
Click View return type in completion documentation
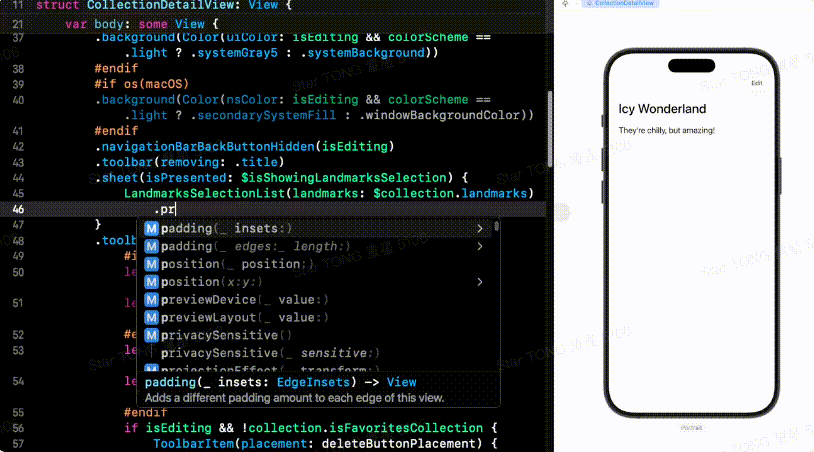tap(401, 382)
